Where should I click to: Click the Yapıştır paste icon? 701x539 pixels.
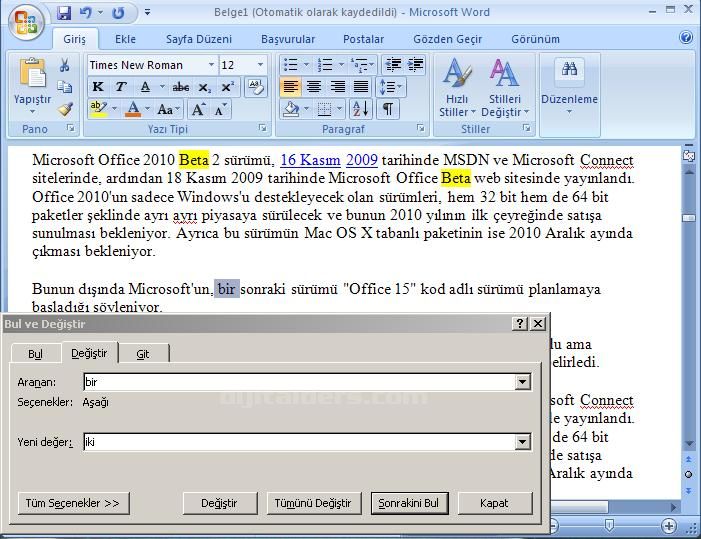click(x=32, y=72)
